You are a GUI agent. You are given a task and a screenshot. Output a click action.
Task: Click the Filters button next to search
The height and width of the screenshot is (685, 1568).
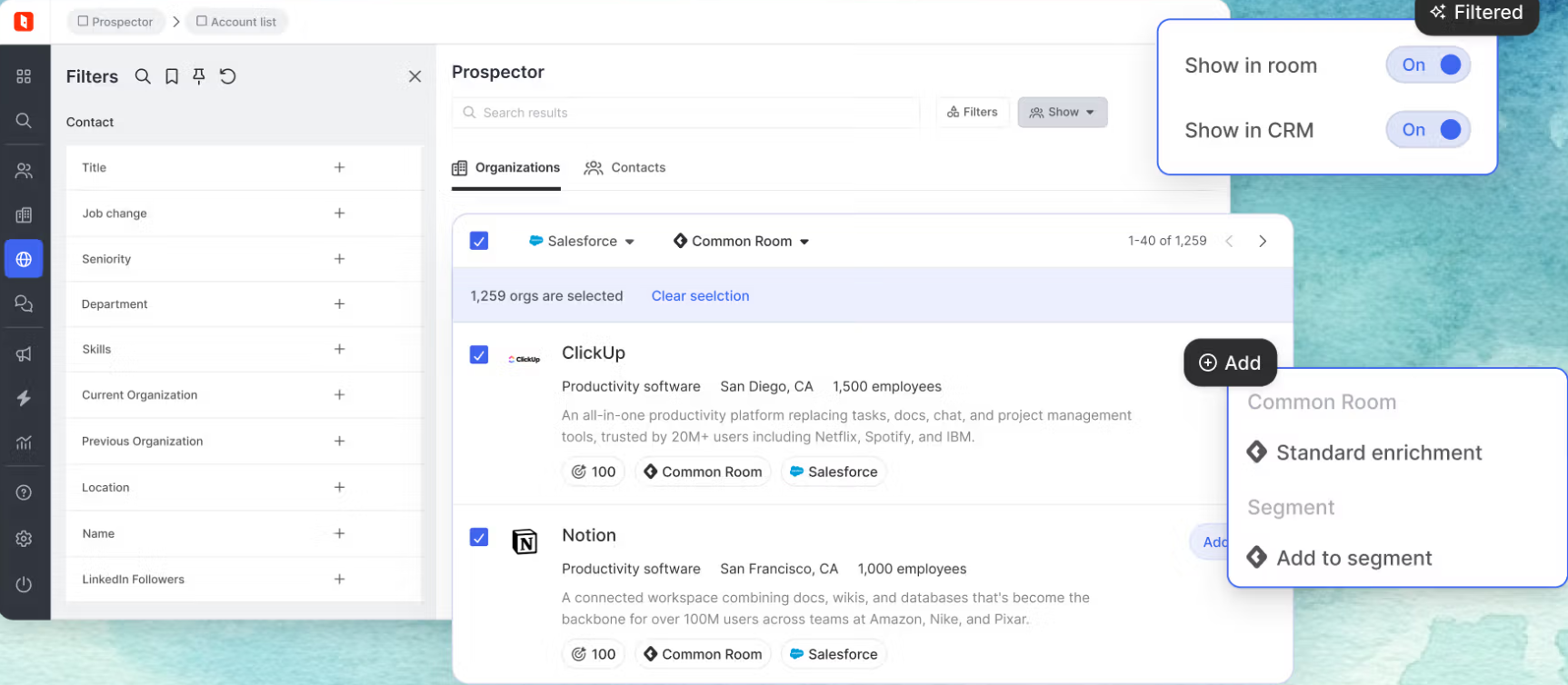pos(973,112)
